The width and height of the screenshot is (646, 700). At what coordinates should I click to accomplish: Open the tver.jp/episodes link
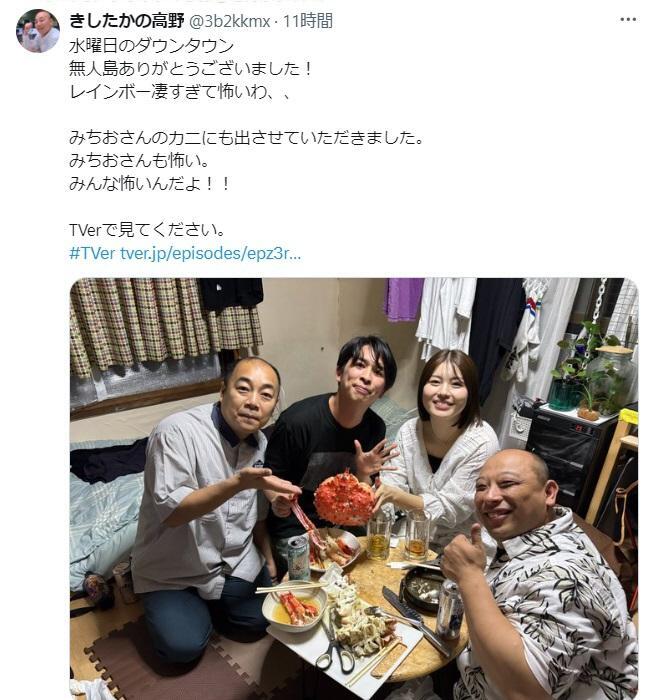coord(211,254)
